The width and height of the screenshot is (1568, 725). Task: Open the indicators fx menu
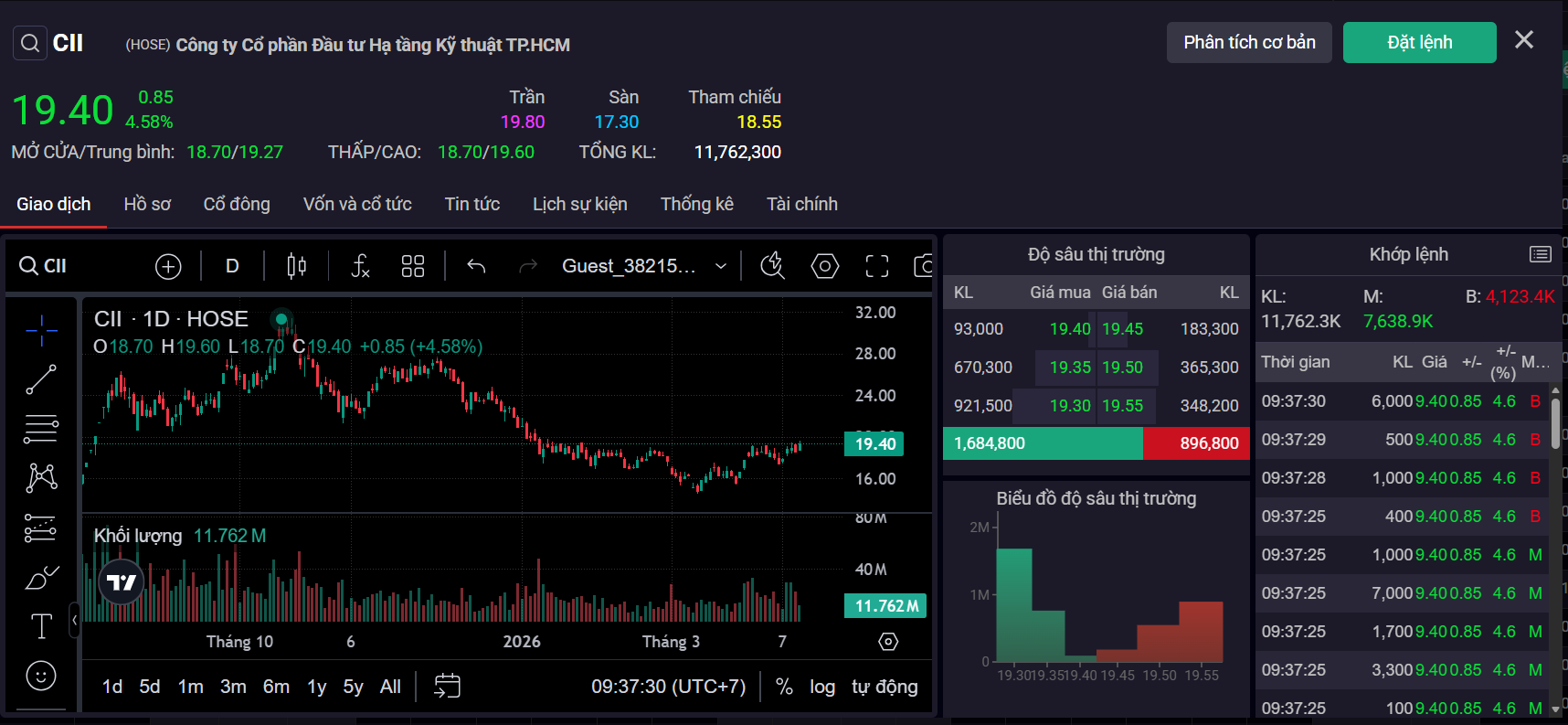pos(360,266)
